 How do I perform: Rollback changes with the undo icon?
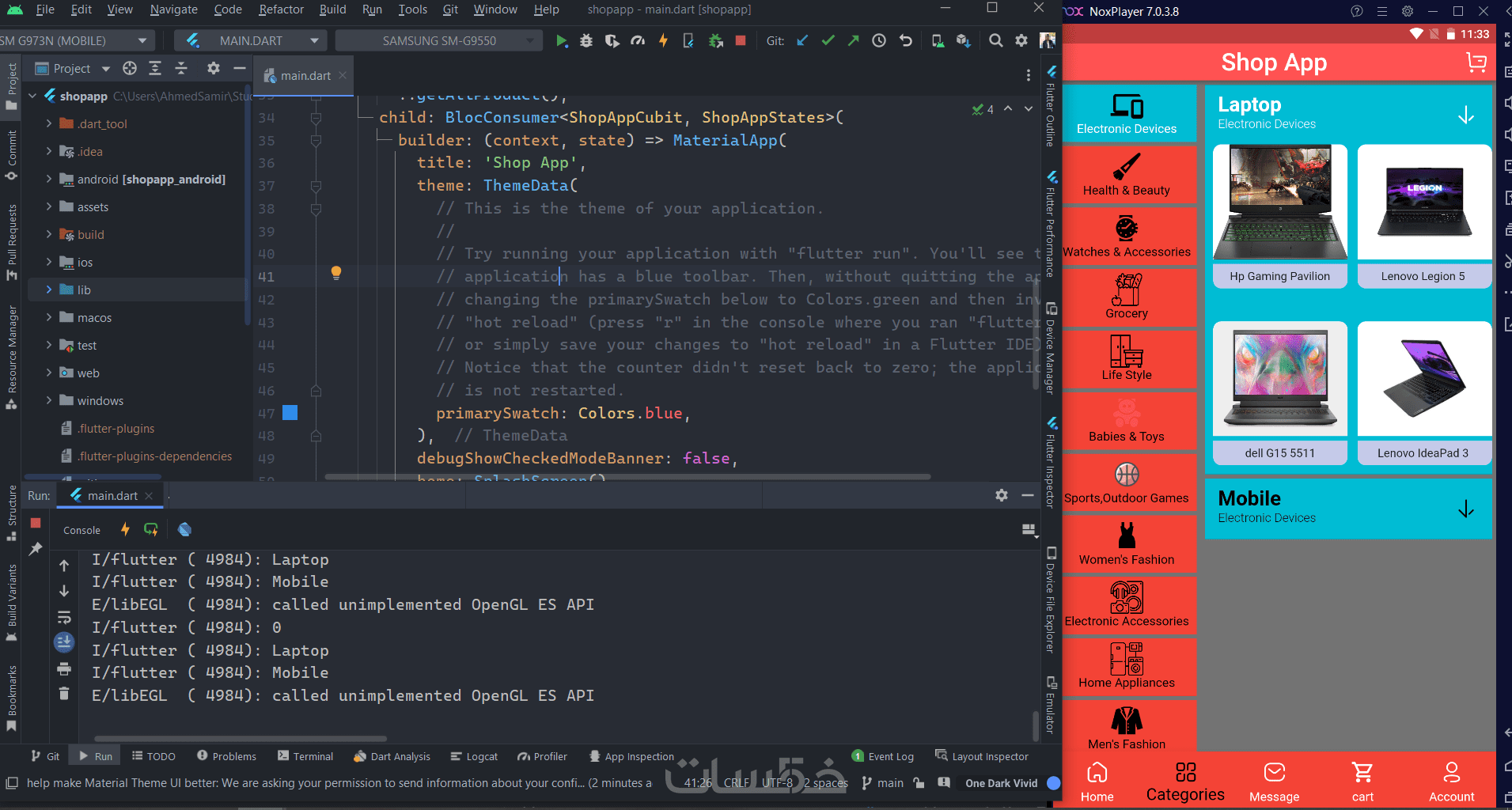click(906, 40)
